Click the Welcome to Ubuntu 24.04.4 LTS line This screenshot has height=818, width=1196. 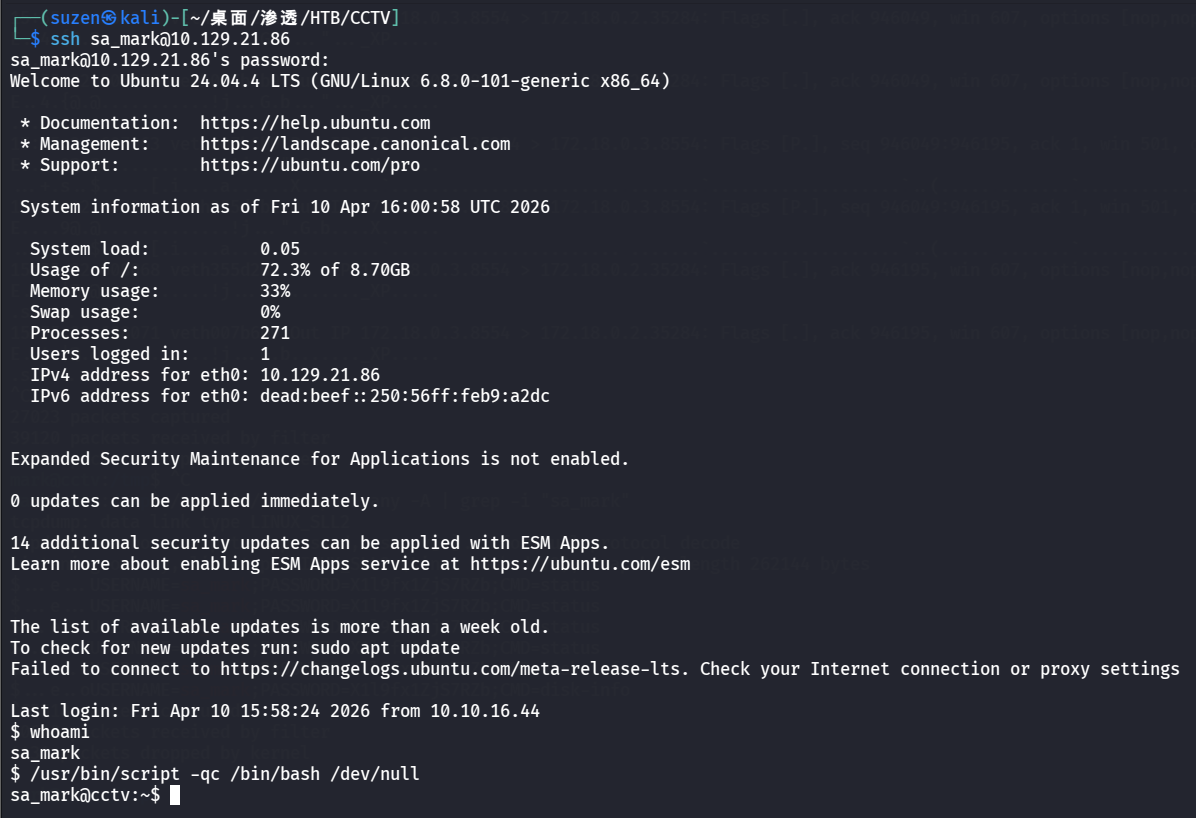[340, 81]
